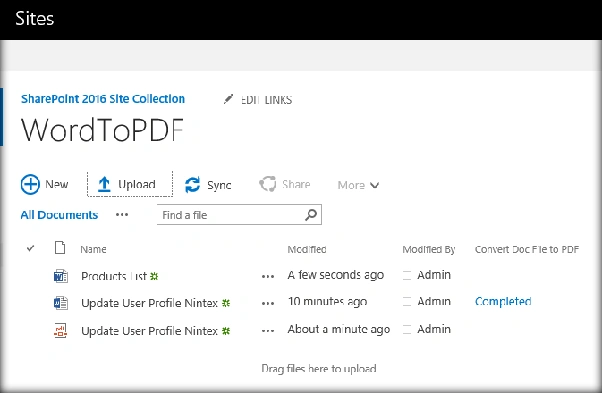The height and width of the screenshot is (394, 602).
Task: Open the Products List document
Action: (114, 276)
